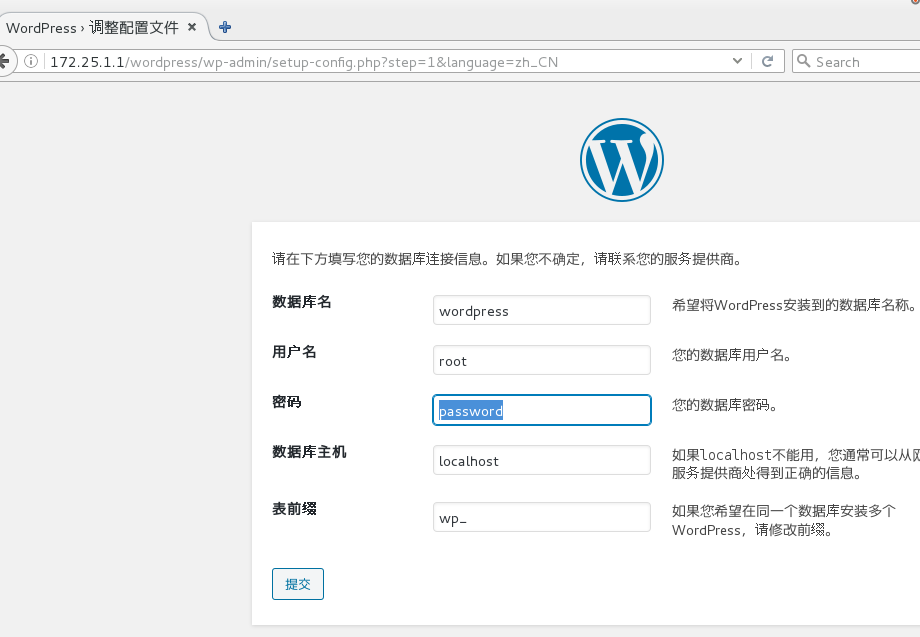
Task: Click the 希望将WordPress安装到的数据库名称 description
Action: point(794,305)
